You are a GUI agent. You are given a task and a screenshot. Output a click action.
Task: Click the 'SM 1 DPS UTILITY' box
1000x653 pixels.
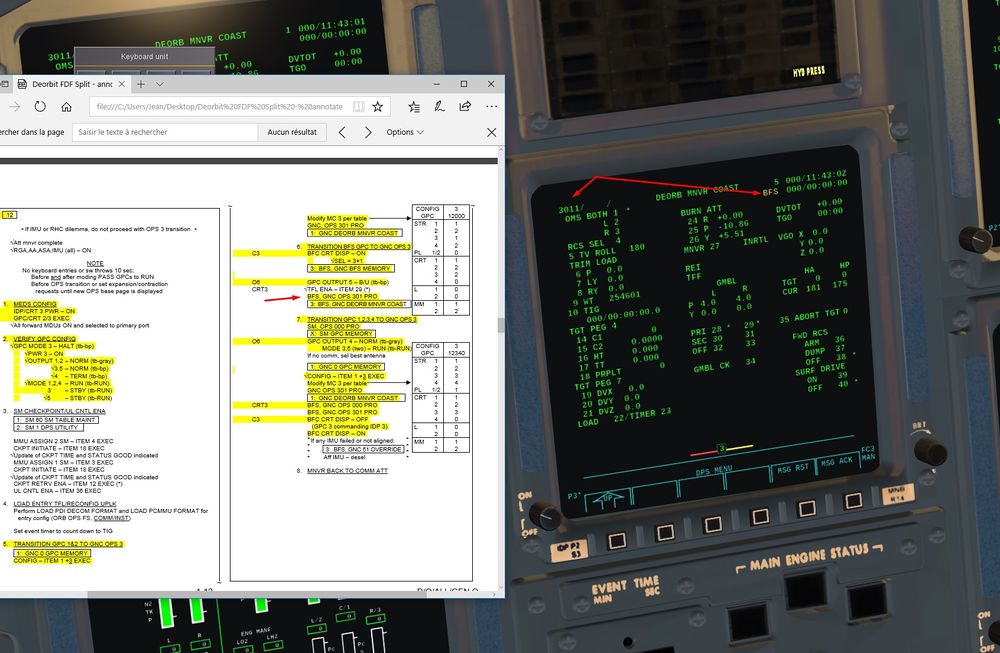coord(48,427)
